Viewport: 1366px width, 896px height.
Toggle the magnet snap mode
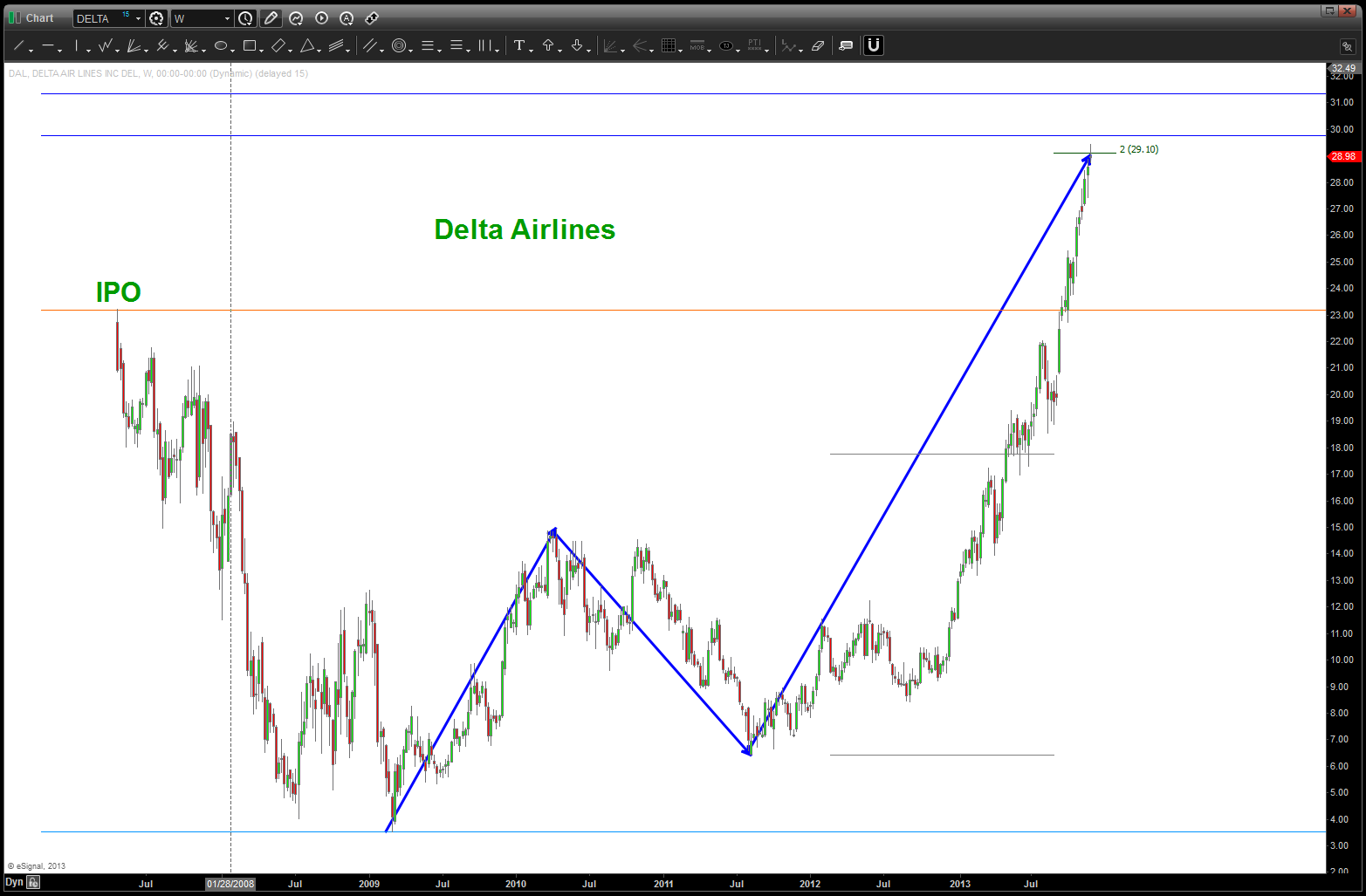(x=873, y=45)
